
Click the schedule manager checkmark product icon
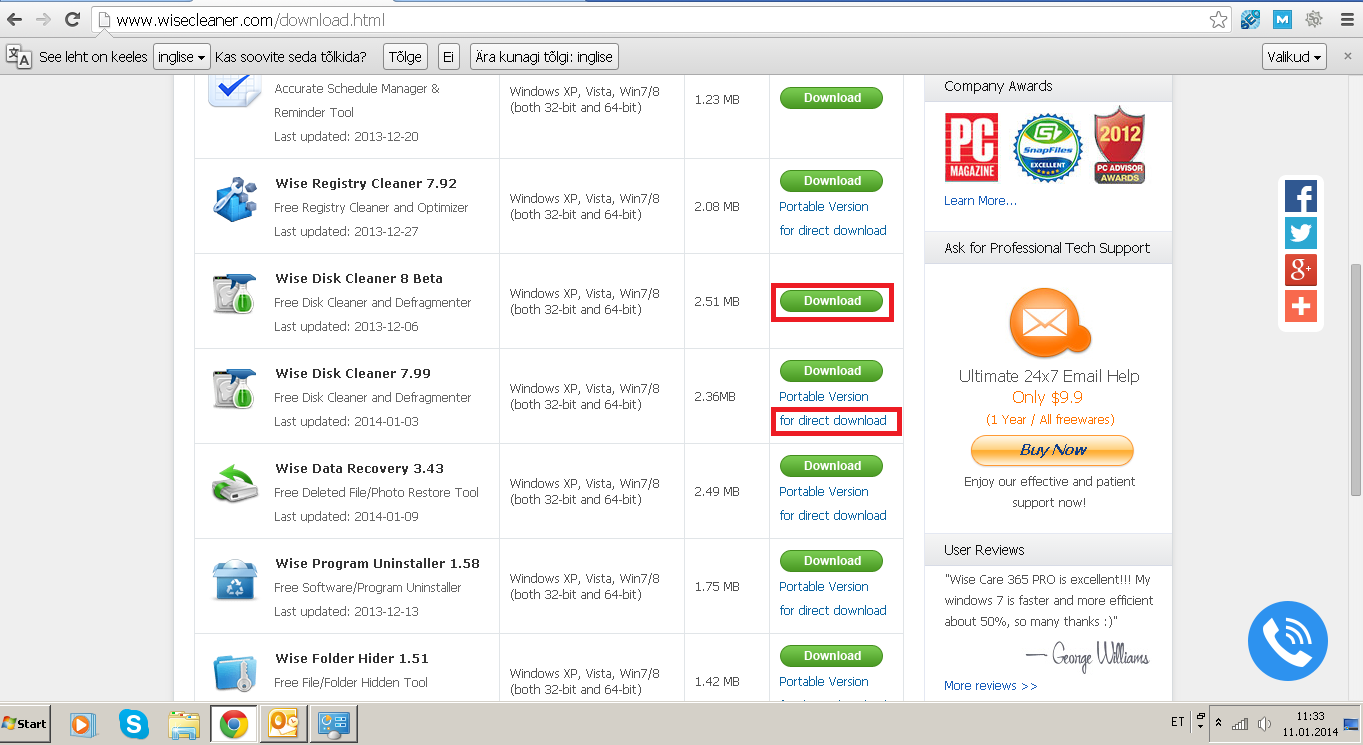click(233, 90)
